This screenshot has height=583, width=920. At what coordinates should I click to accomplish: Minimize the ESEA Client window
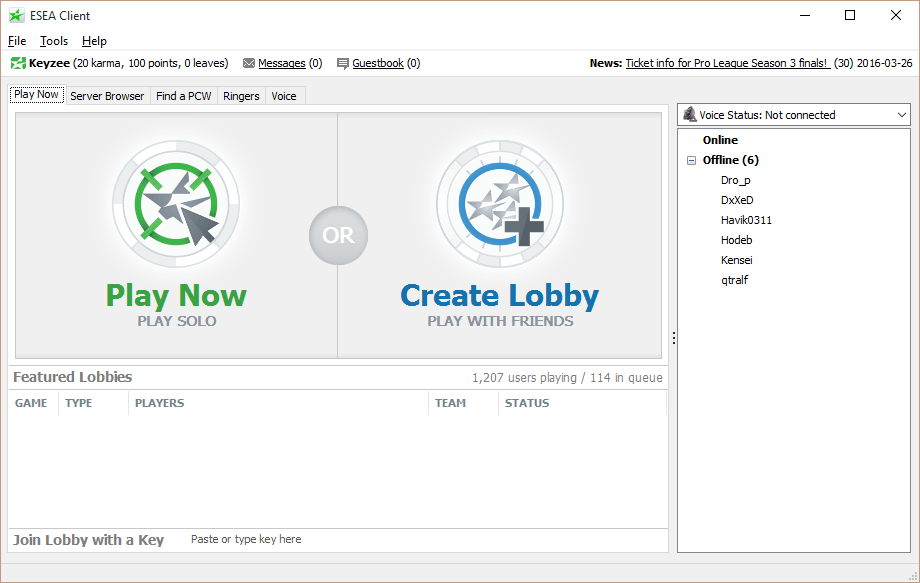click(804, 16)
